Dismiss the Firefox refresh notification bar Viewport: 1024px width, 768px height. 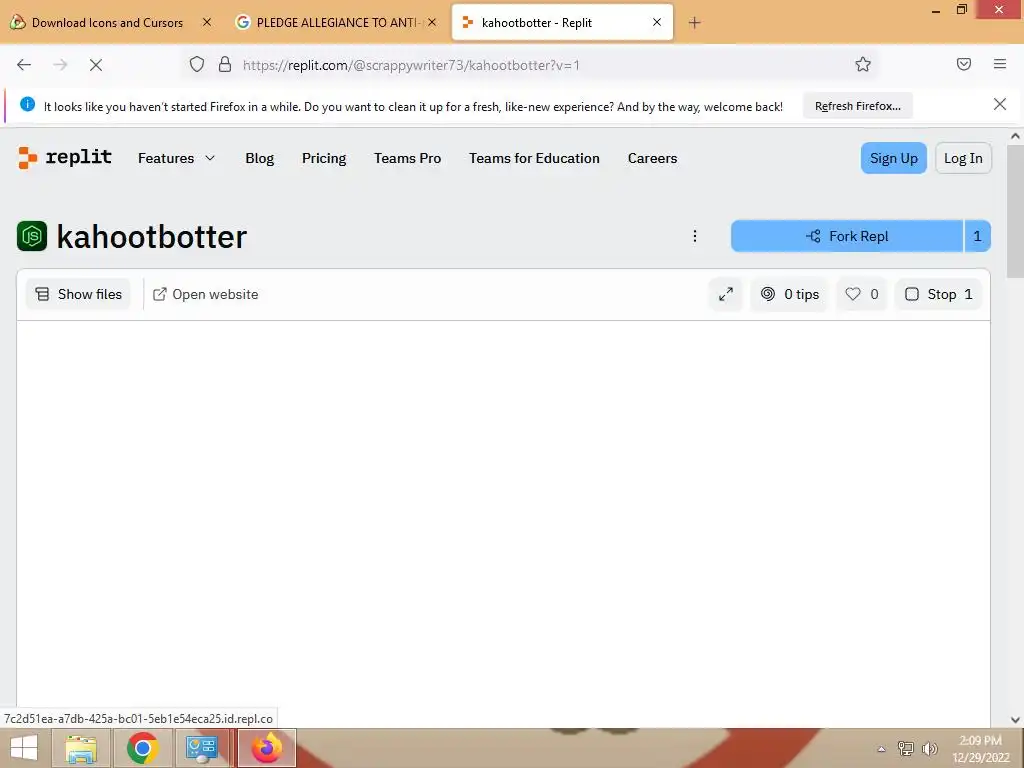click(x=999, y=104)
